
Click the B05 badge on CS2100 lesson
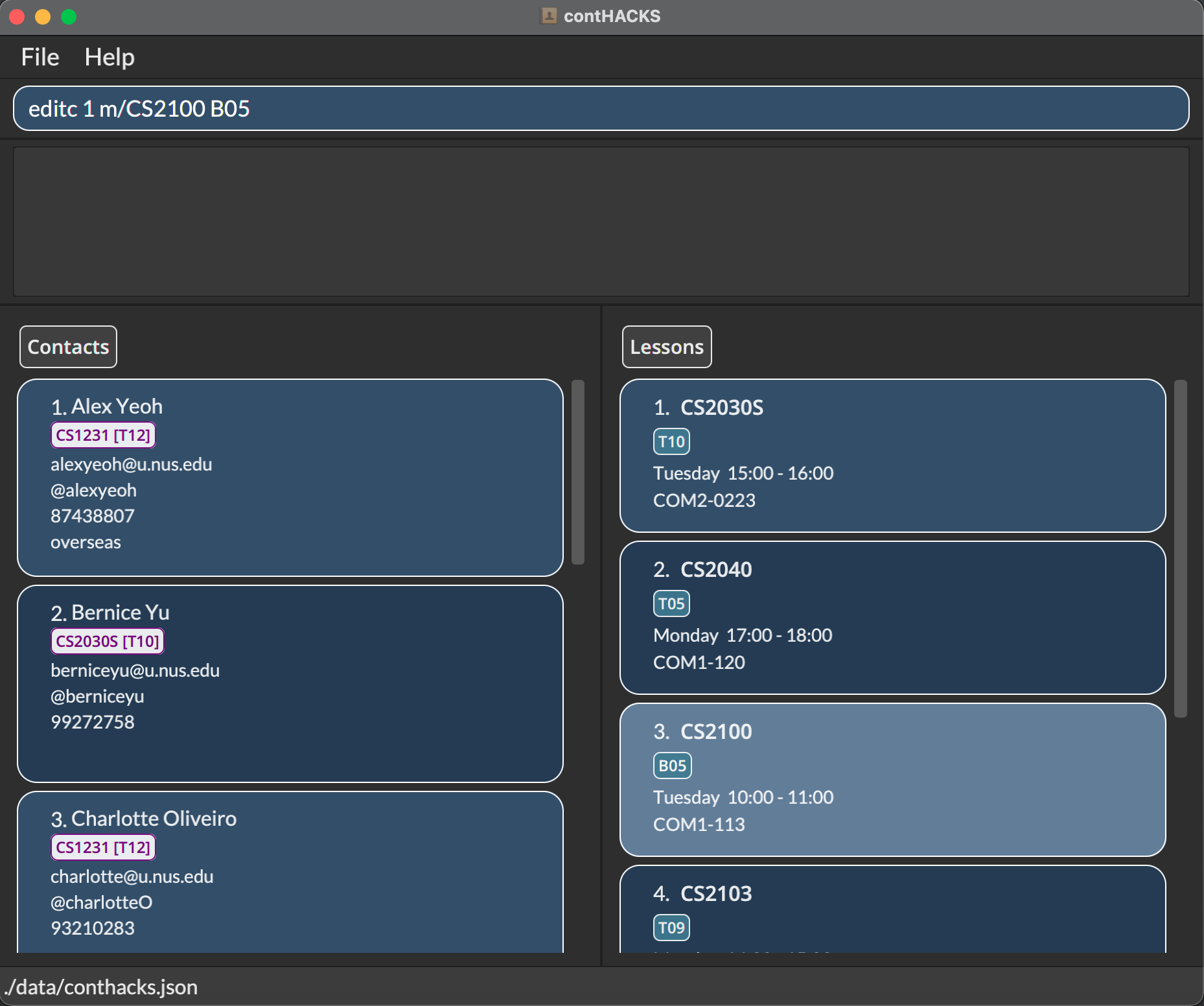tap(672, 766)
